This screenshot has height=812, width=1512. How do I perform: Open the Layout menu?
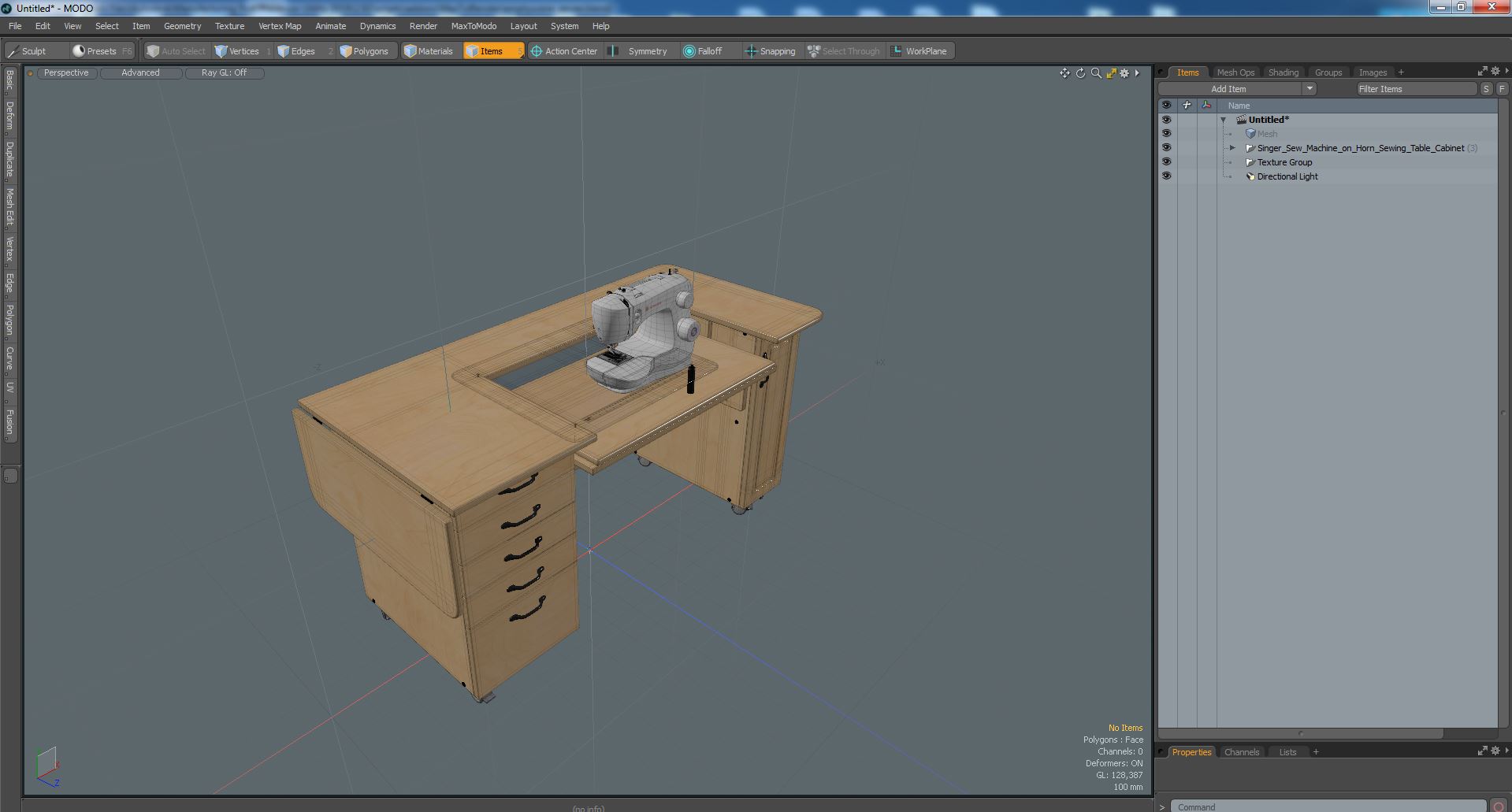pos(523,26)
